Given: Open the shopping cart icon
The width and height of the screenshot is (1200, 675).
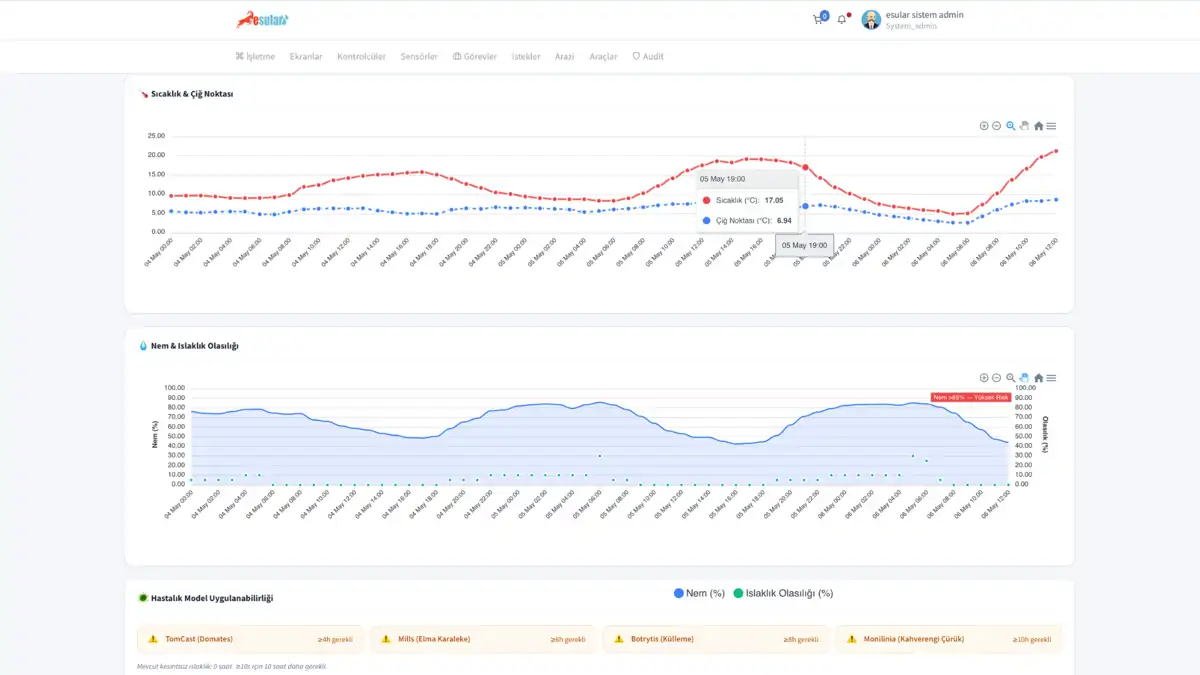Looking at the screenshot, I should [x=818, y=19].
